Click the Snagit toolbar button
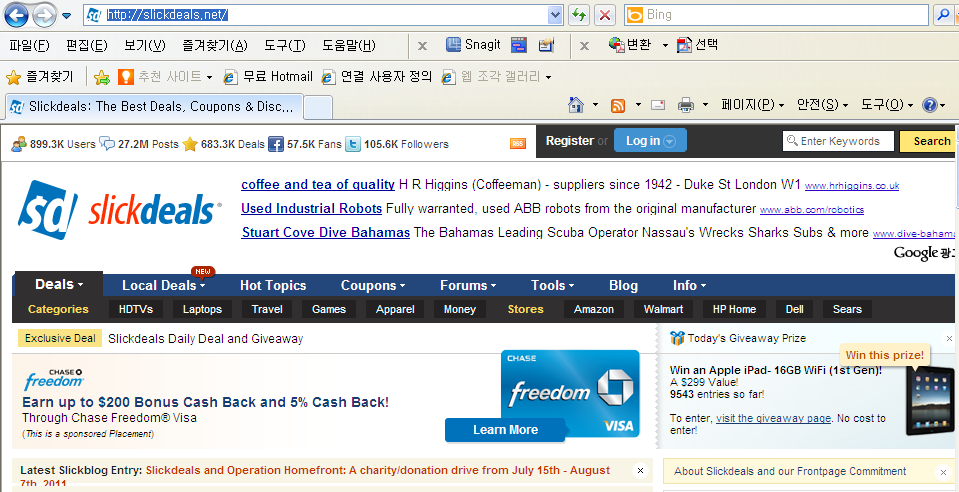 point(473,45)
